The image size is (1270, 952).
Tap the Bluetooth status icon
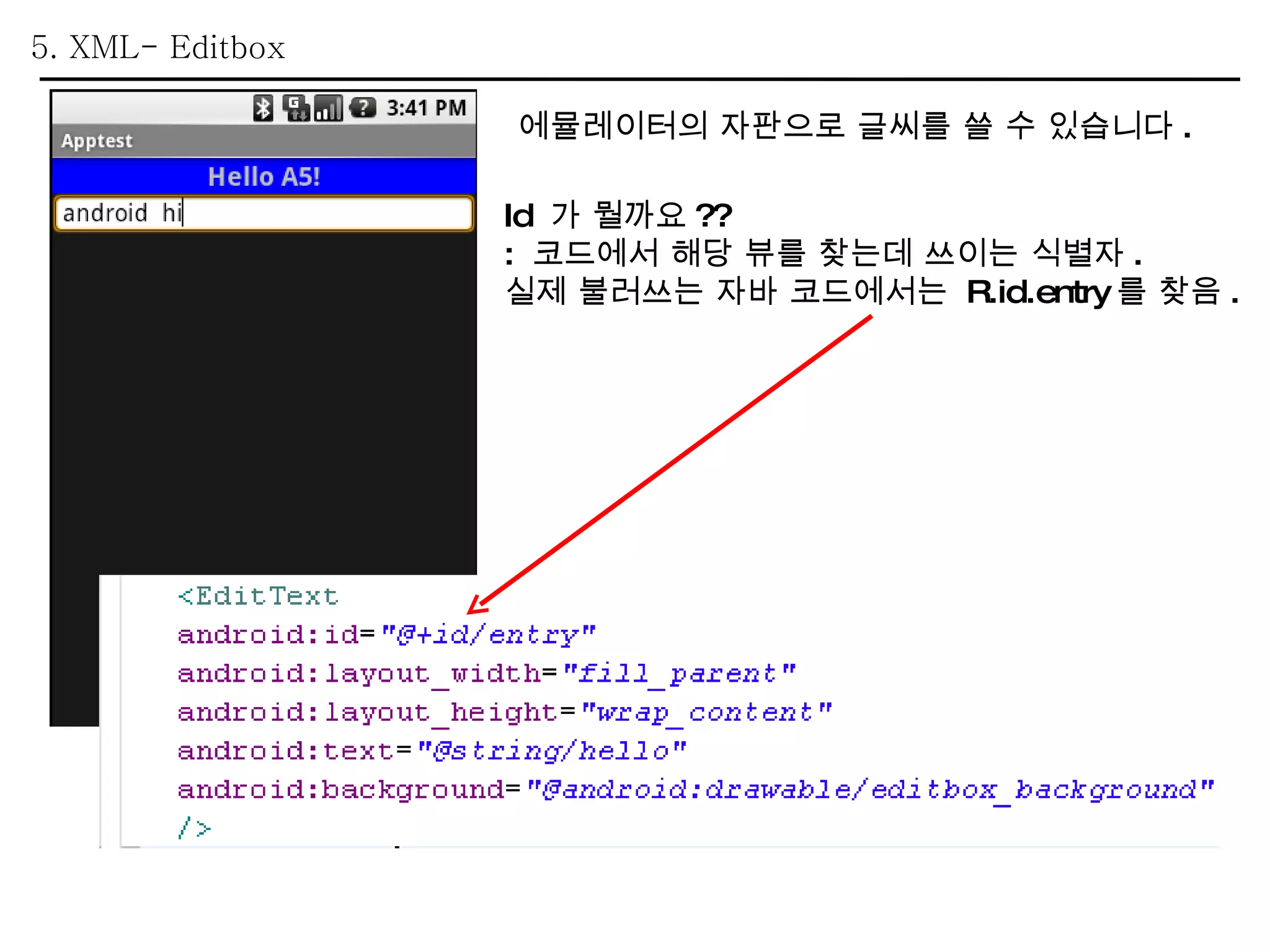click(x=263, y=108)
